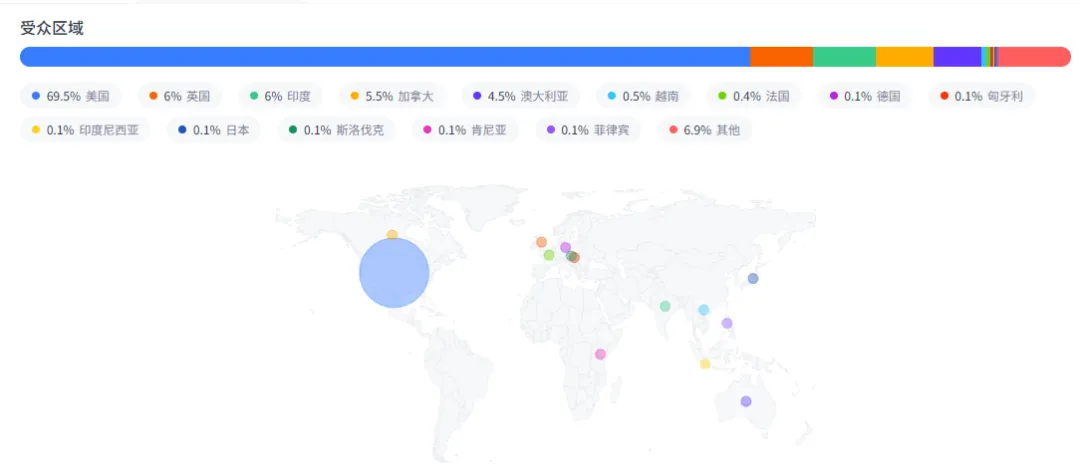Select the 0.1% 肯尼亚 legend chip

point(465,130)
